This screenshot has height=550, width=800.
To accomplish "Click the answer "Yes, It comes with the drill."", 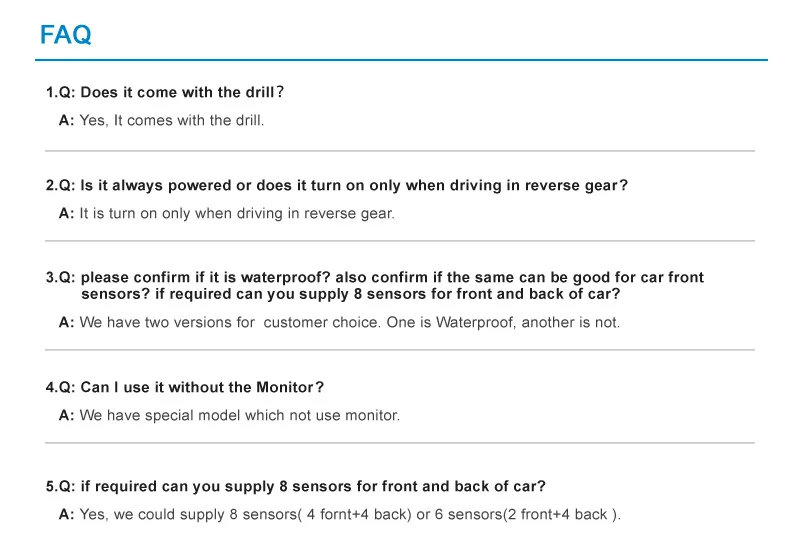I will pos(172,121).
